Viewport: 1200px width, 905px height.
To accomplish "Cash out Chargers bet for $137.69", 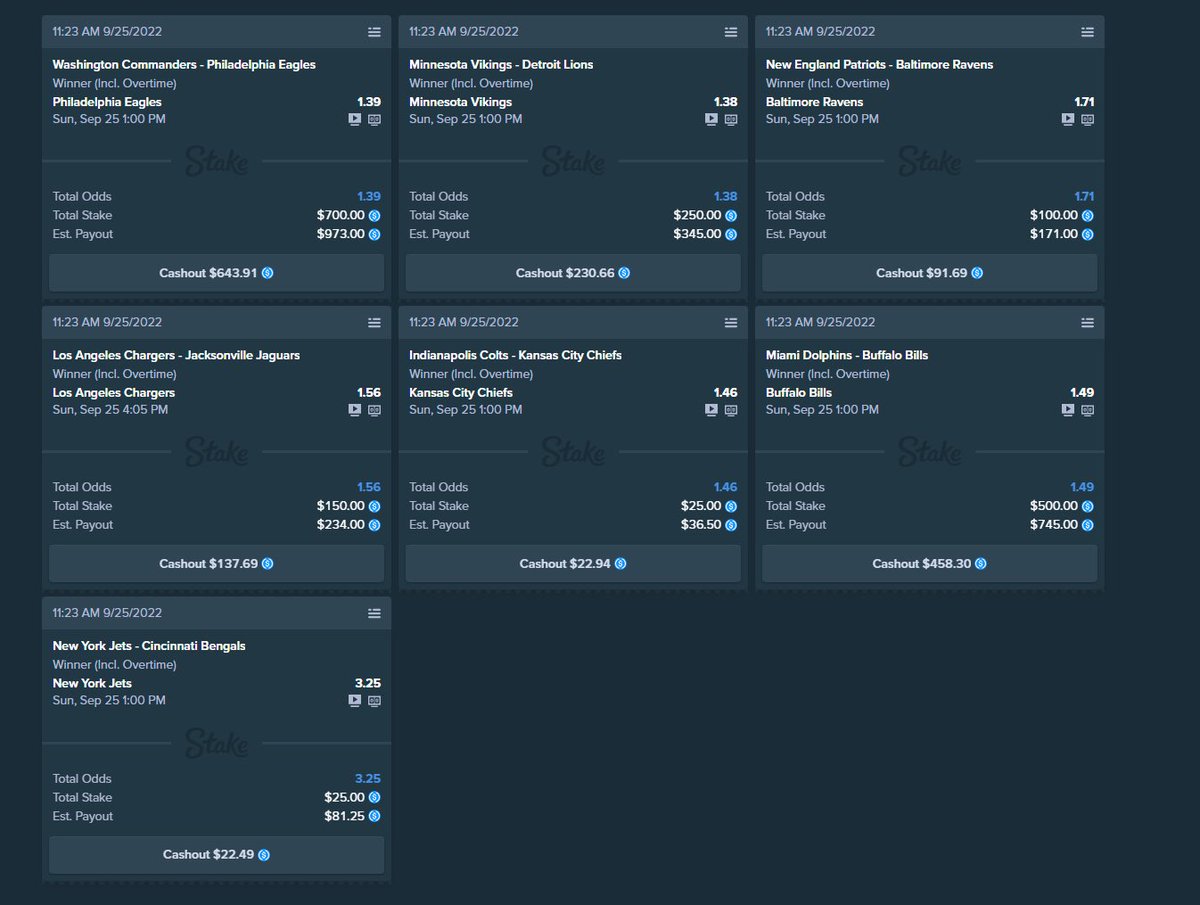I will tap(216, 564).
